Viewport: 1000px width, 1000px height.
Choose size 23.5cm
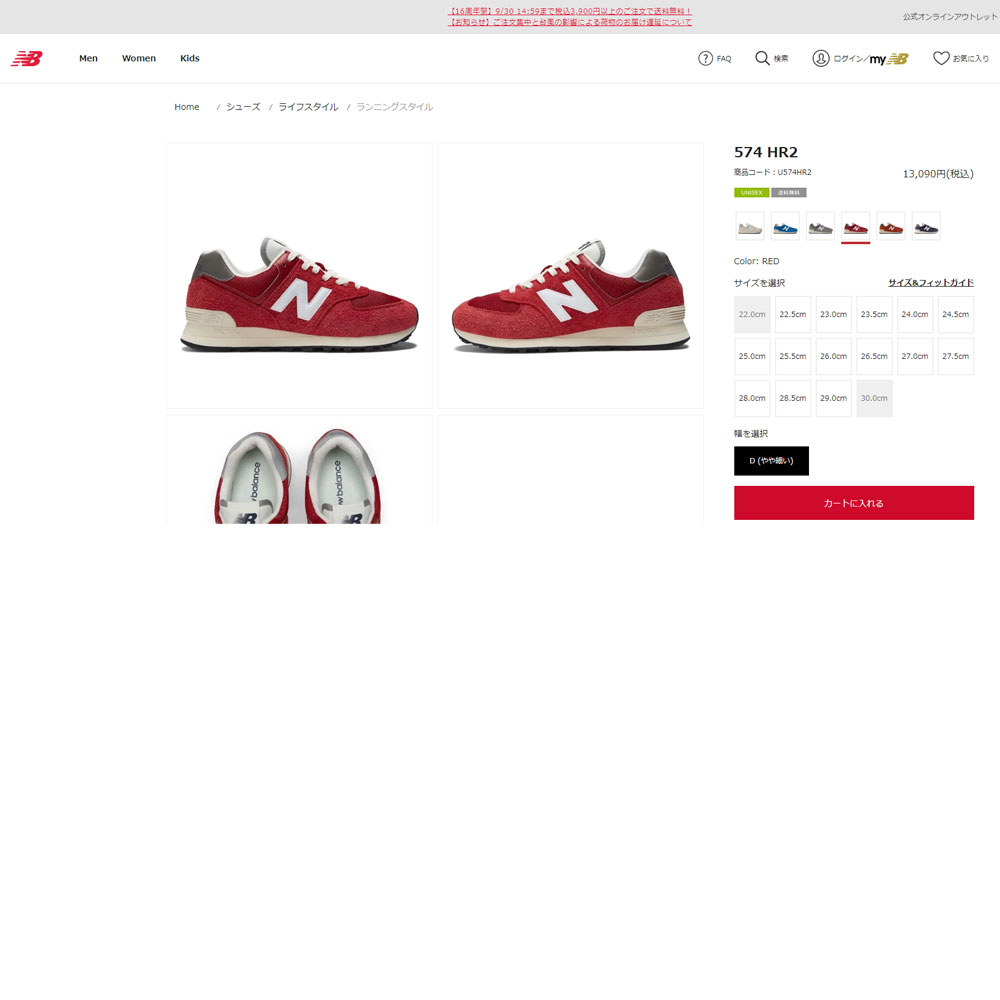click(x=874, y=314)
